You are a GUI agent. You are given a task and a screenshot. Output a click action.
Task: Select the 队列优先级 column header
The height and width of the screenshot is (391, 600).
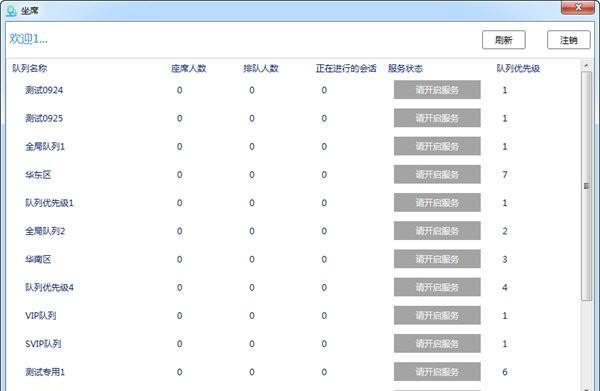coord(518,68)
